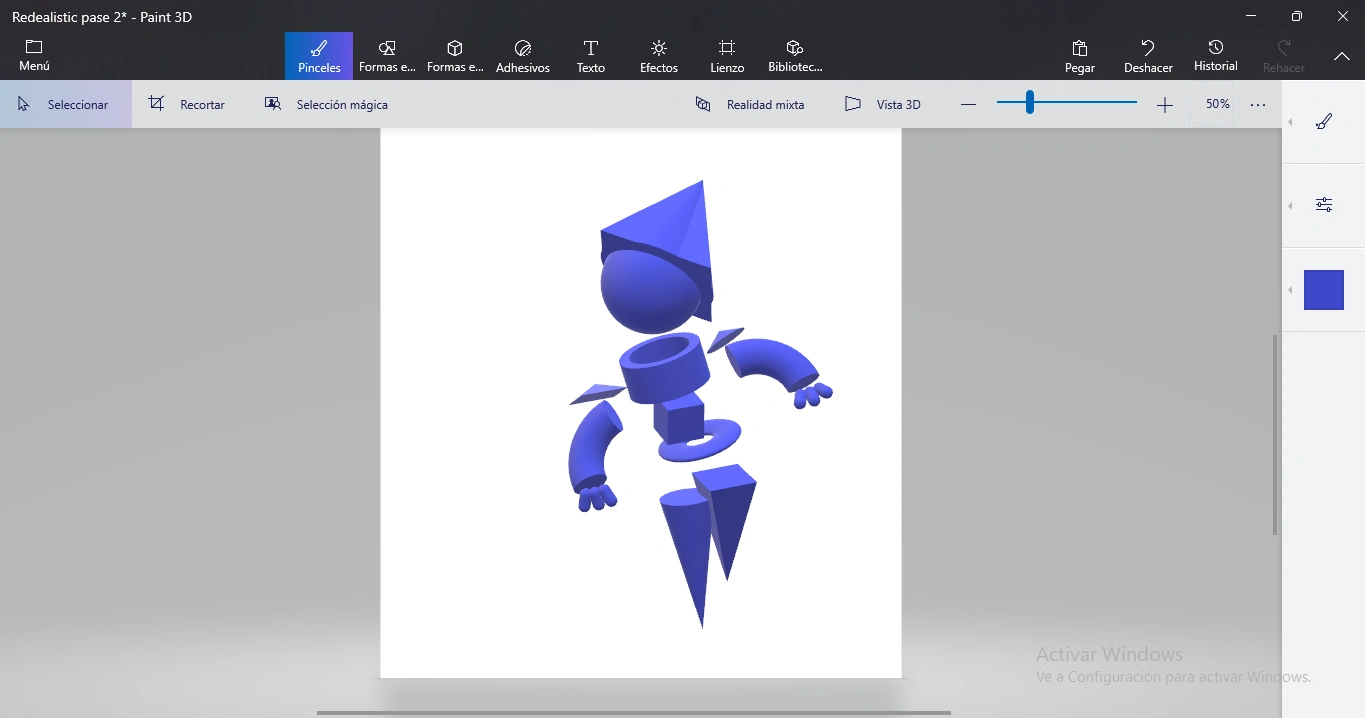Open the Menú file menu
Image resolution: width=1365 pixels, height=718 pixels.
click(34, 56)
